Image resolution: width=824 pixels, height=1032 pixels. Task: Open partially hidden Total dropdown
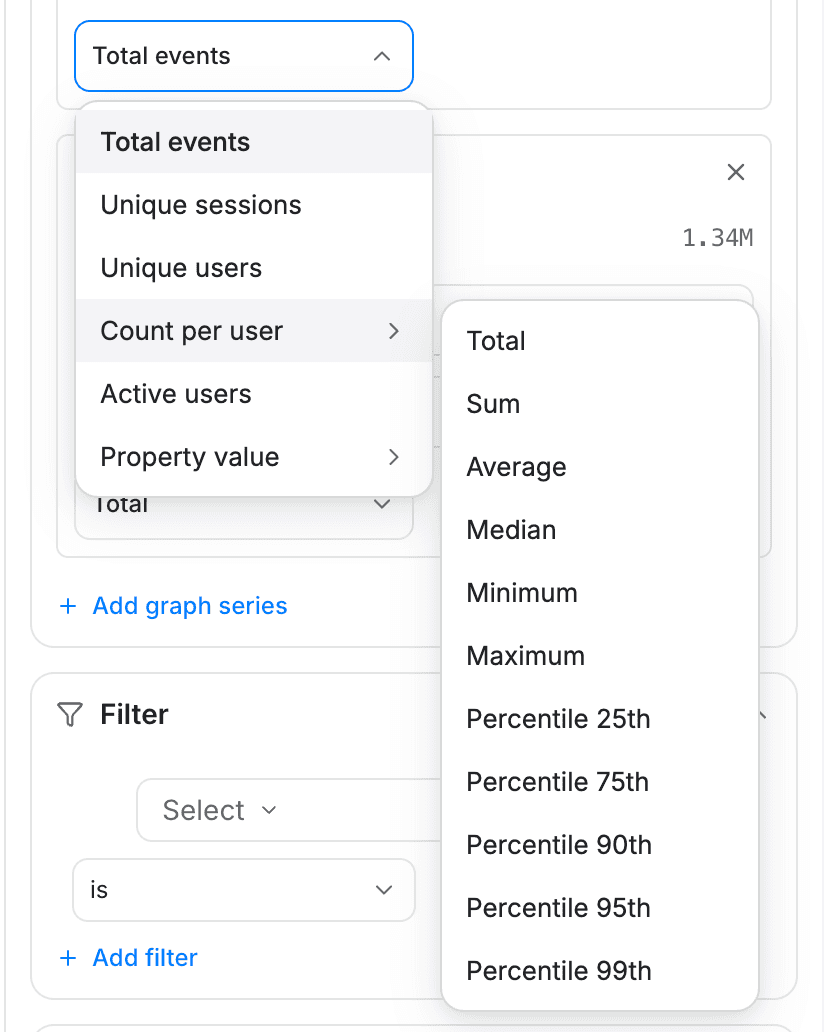click(x=244, y=517)
